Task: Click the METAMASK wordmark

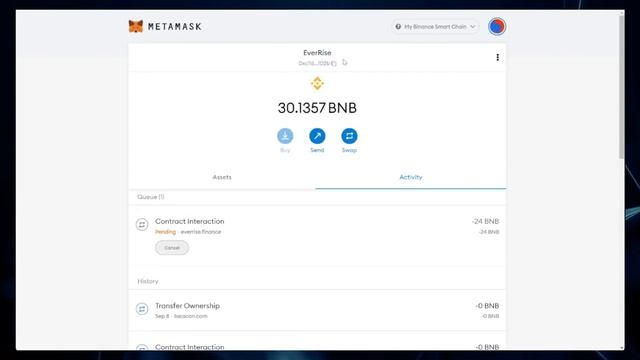Action: click(175, 27)
